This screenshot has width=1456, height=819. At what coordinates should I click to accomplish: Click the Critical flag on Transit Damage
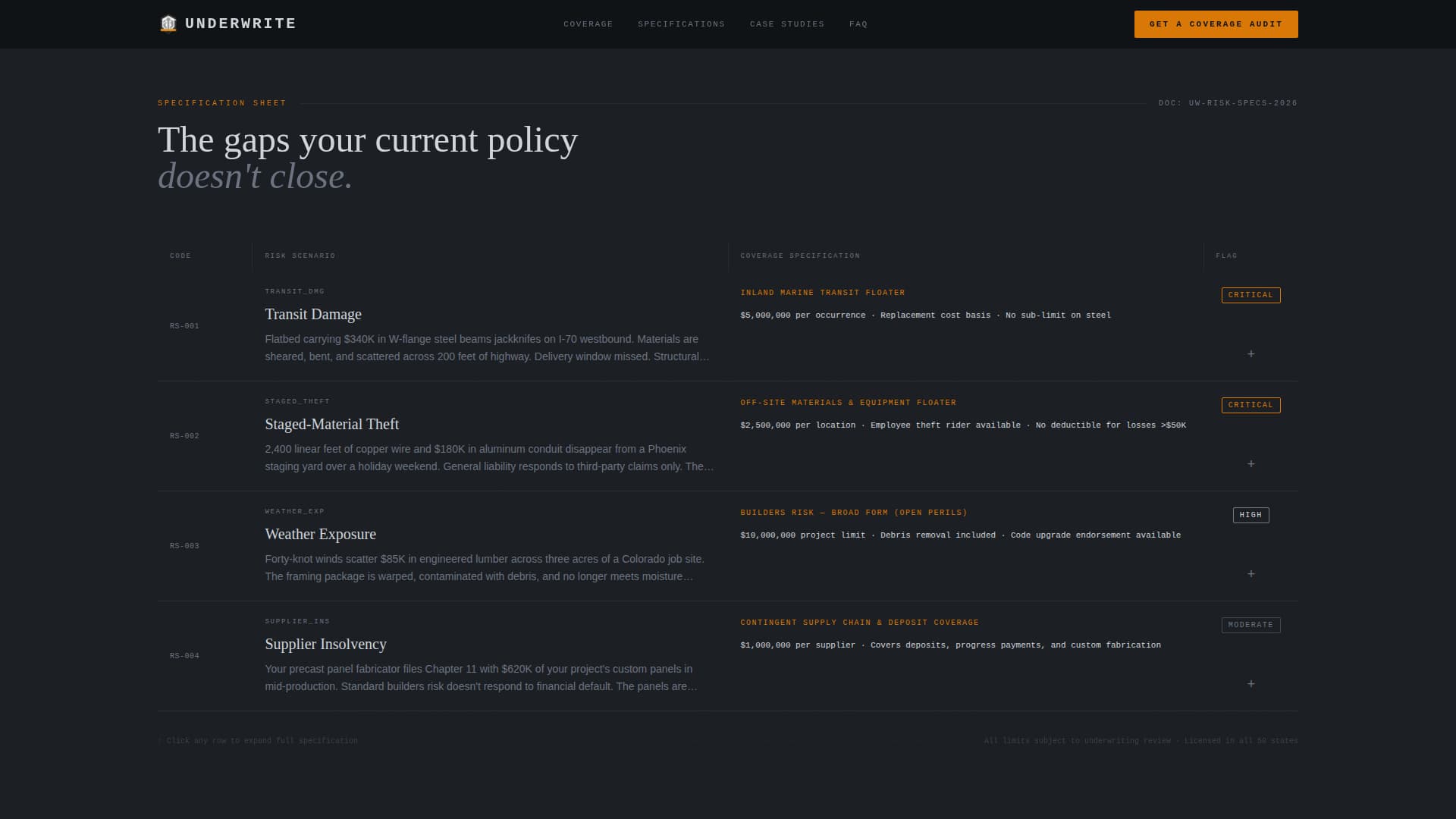point(1250,295)
